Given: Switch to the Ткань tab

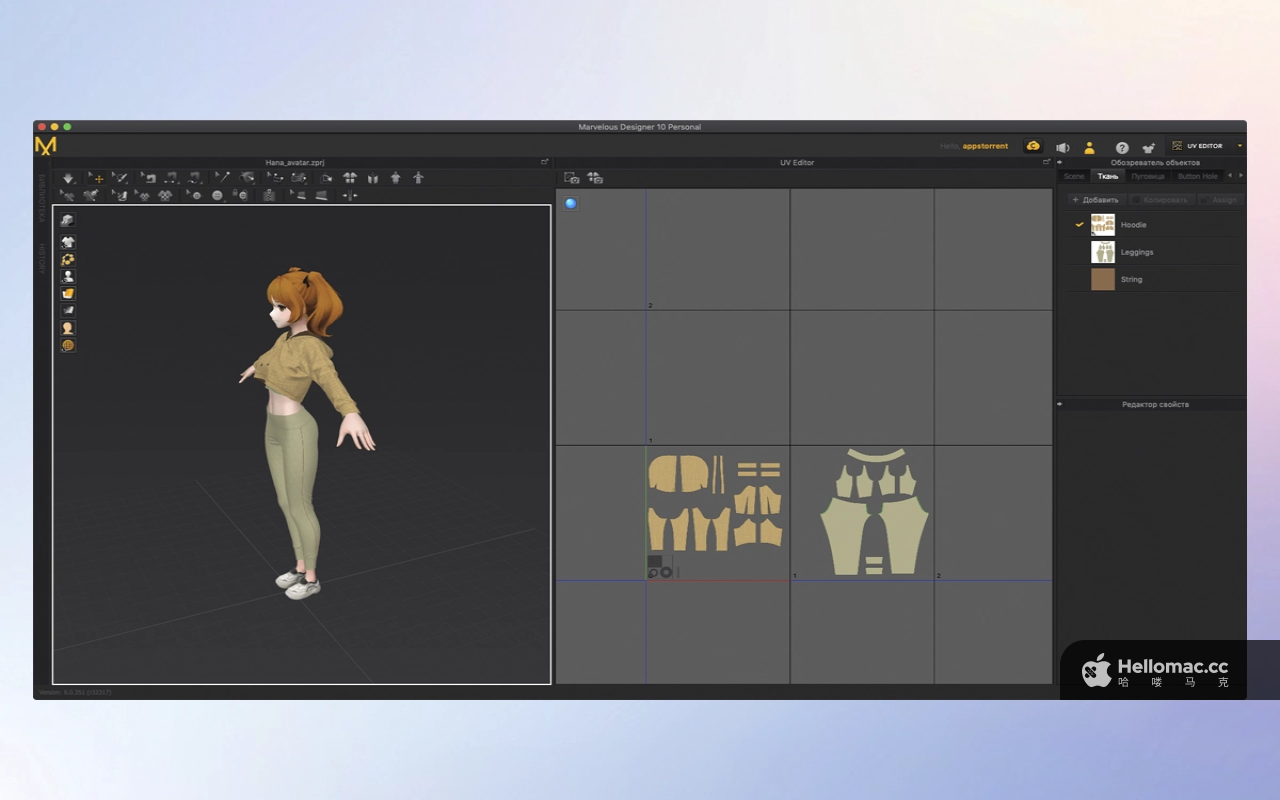Looking at the screenshot, I should (x=1108, y=176).
